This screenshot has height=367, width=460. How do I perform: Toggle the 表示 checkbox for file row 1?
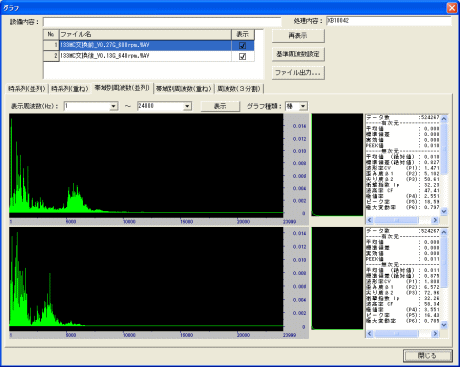click(242, 46)
